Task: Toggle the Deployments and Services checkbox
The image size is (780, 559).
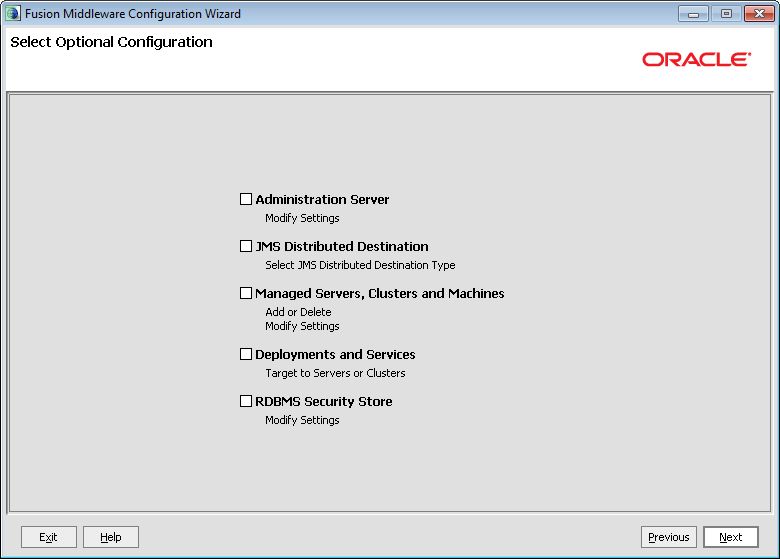Action: 246,354
